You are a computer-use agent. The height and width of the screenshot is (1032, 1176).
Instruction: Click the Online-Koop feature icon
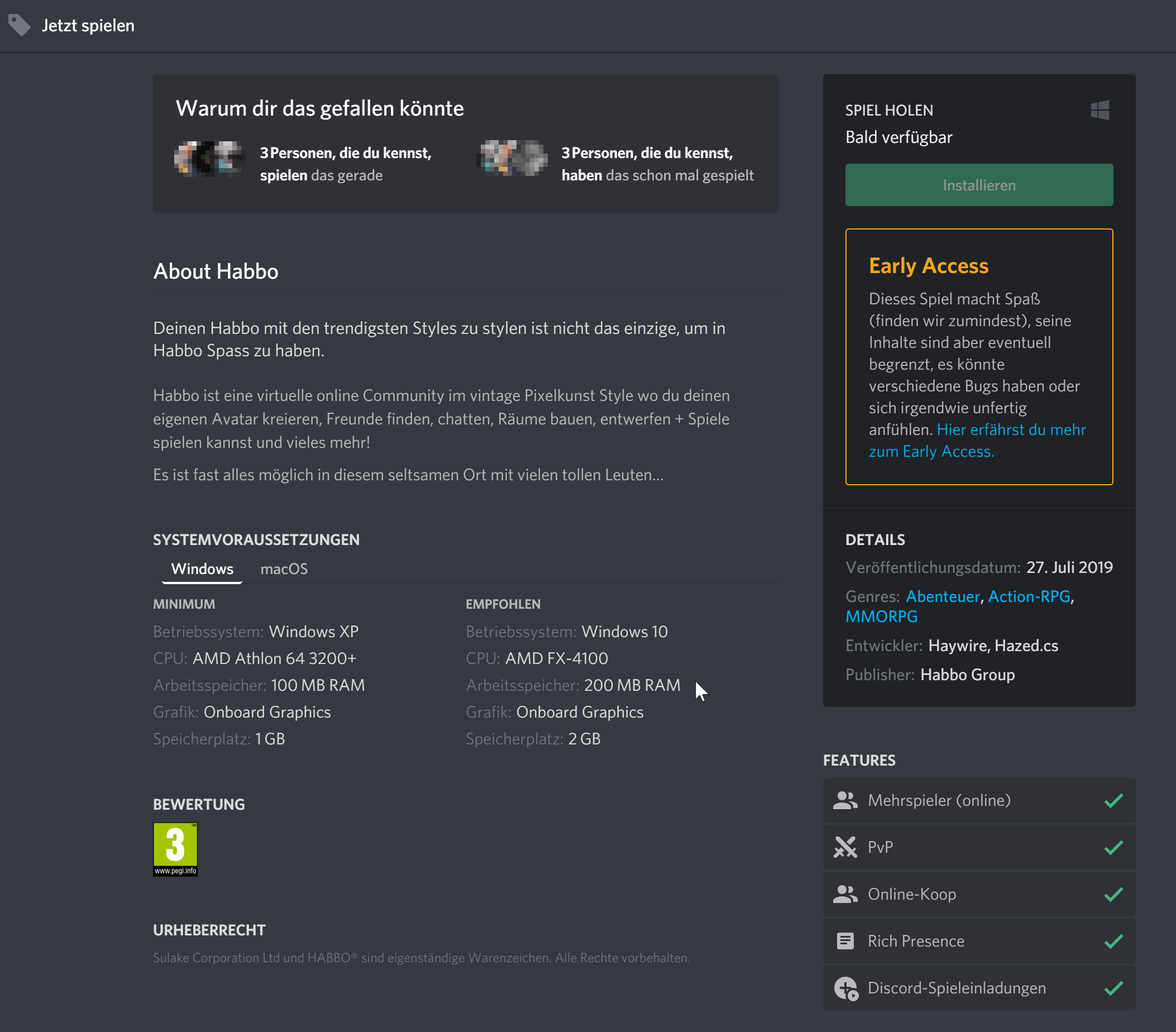coord(846,894)
